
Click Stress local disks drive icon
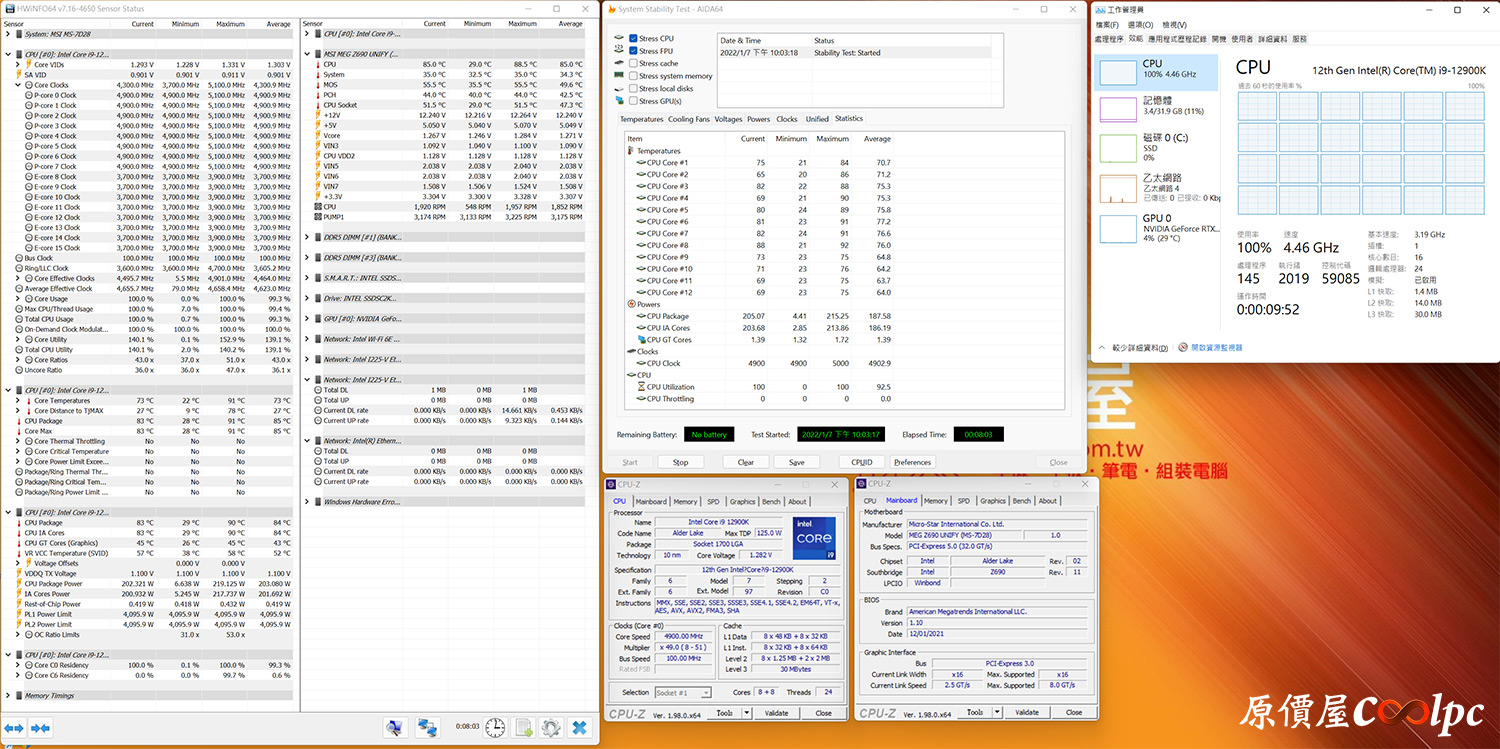click(x=619, y=88)
